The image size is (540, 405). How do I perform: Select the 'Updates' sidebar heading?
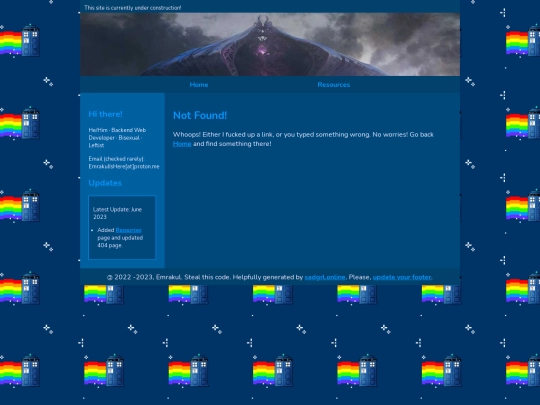pyautogui.click(x=105, y=183)
